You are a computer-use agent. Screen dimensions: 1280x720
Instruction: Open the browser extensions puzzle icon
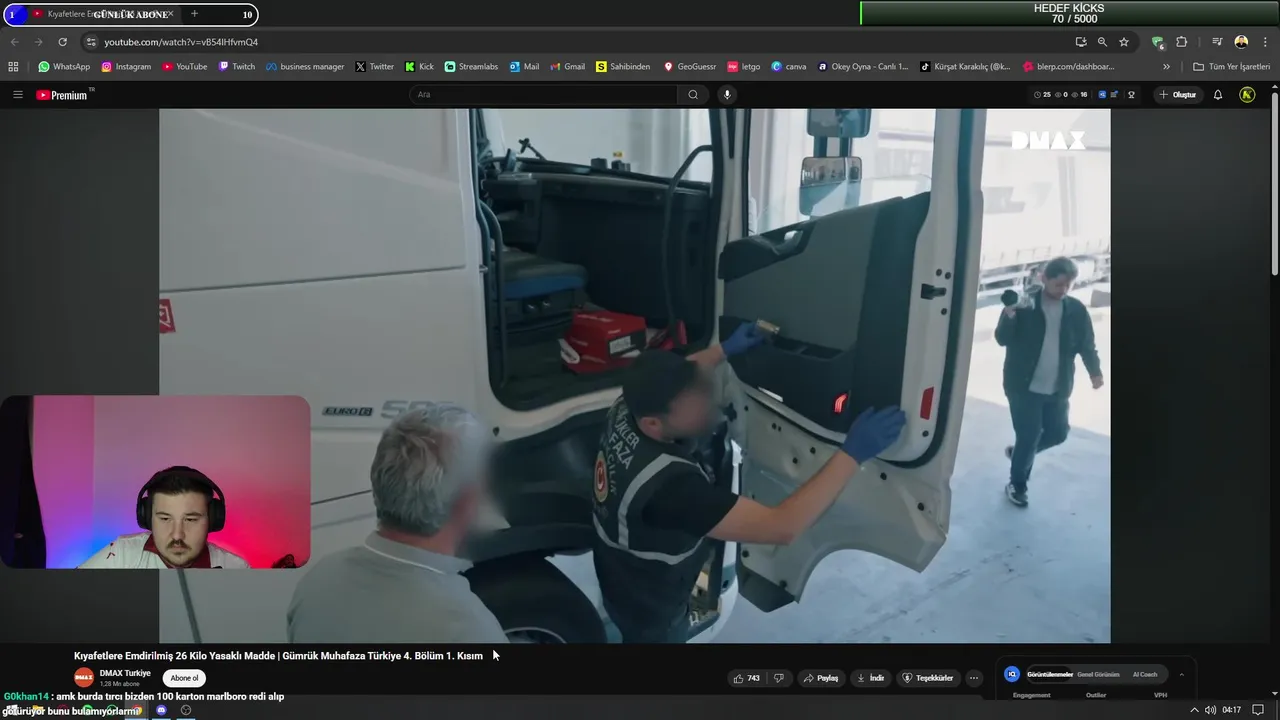click(x=1182, y=42)
